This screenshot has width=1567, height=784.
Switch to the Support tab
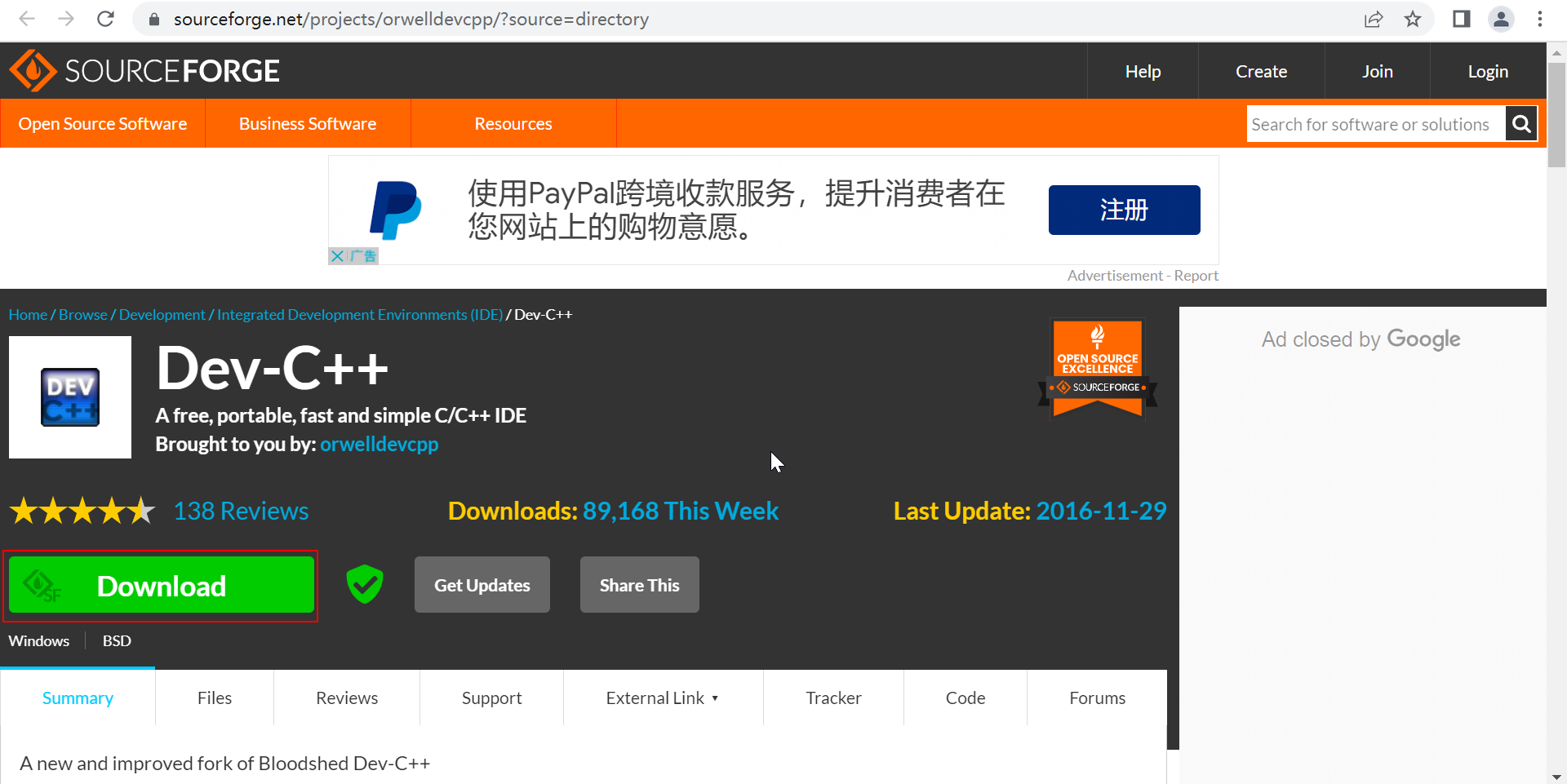491,698
